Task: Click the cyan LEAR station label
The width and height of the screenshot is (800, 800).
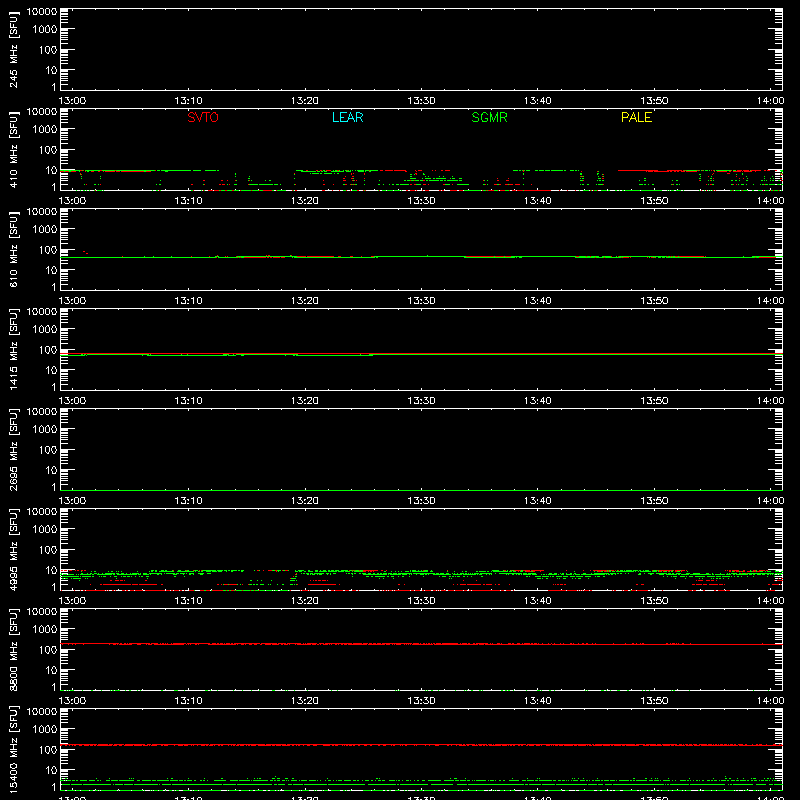Action: point(347,117)
